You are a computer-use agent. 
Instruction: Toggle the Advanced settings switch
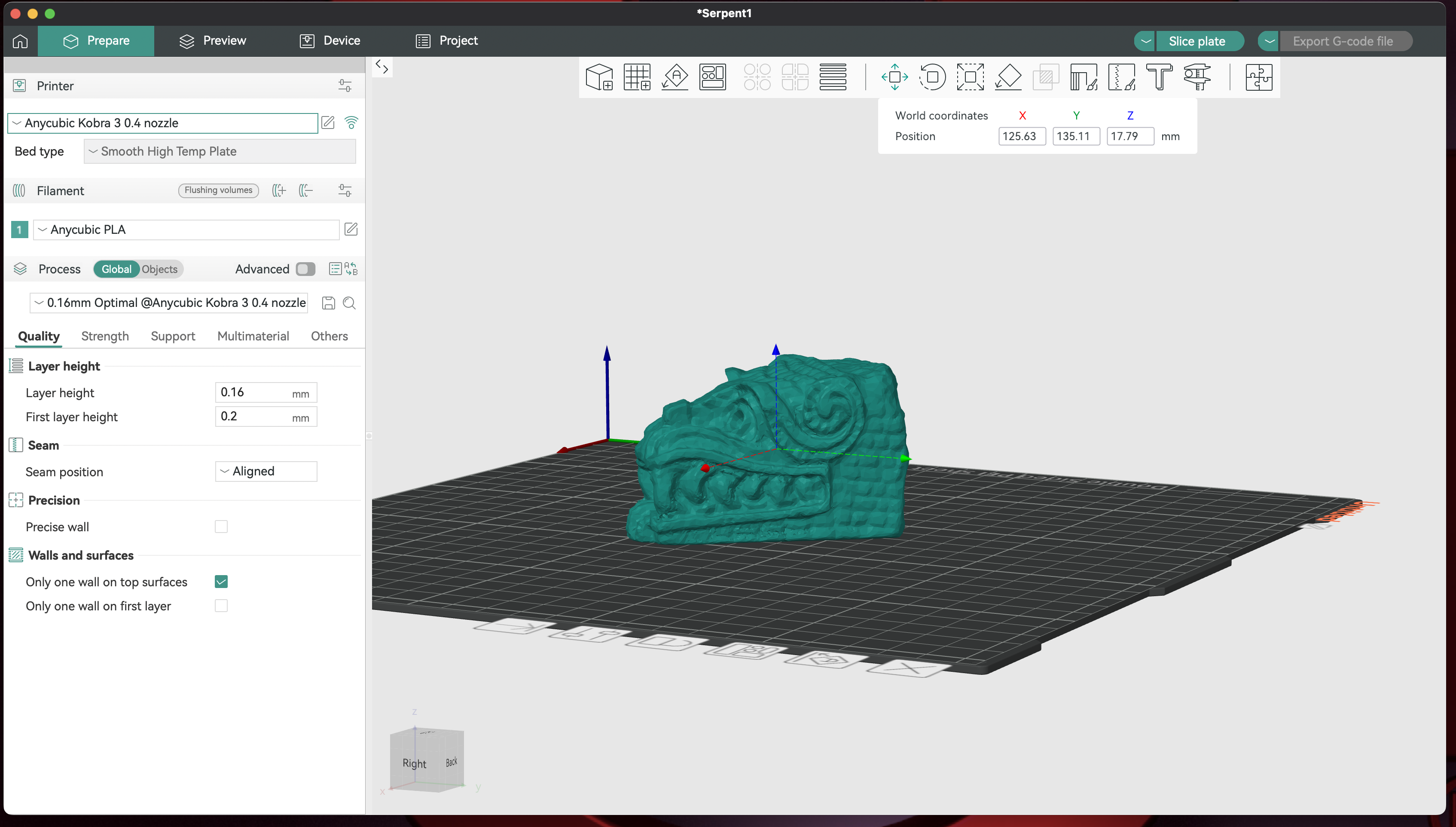tap(305, 269)
